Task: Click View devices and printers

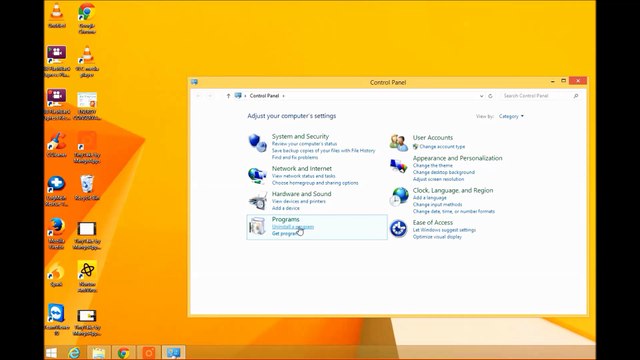Action: tap(299, 201)
